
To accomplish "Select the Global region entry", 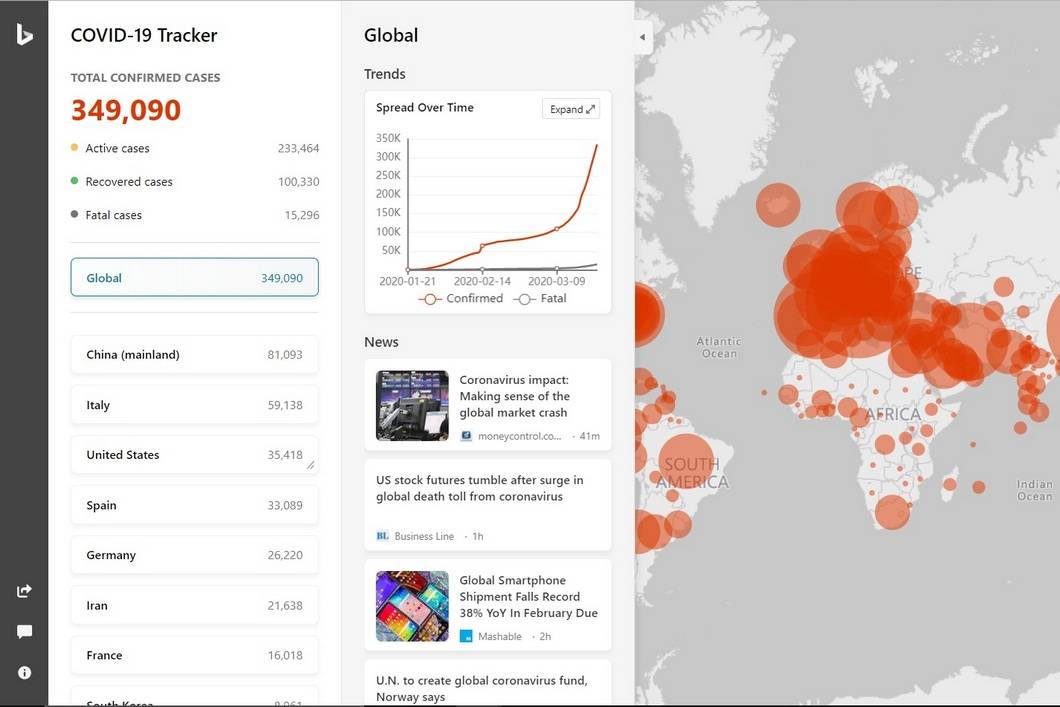I will [x=194, y=278].
